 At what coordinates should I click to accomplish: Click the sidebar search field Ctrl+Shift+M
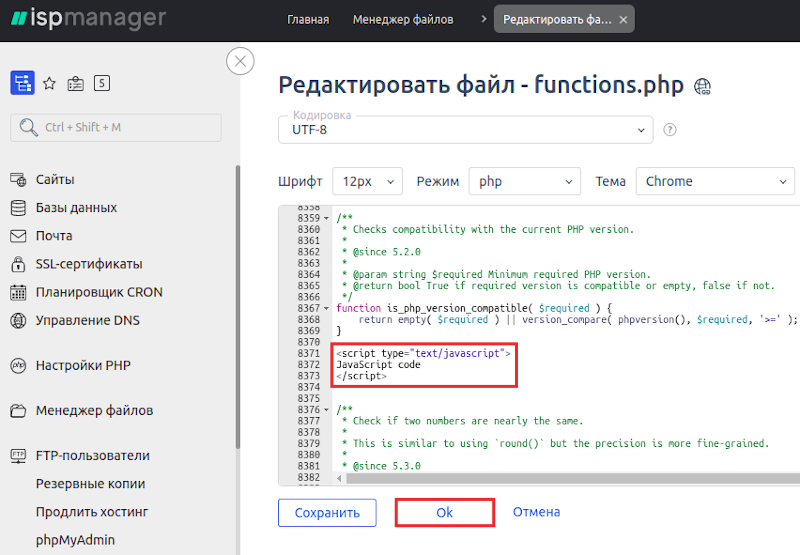(116, 128)
